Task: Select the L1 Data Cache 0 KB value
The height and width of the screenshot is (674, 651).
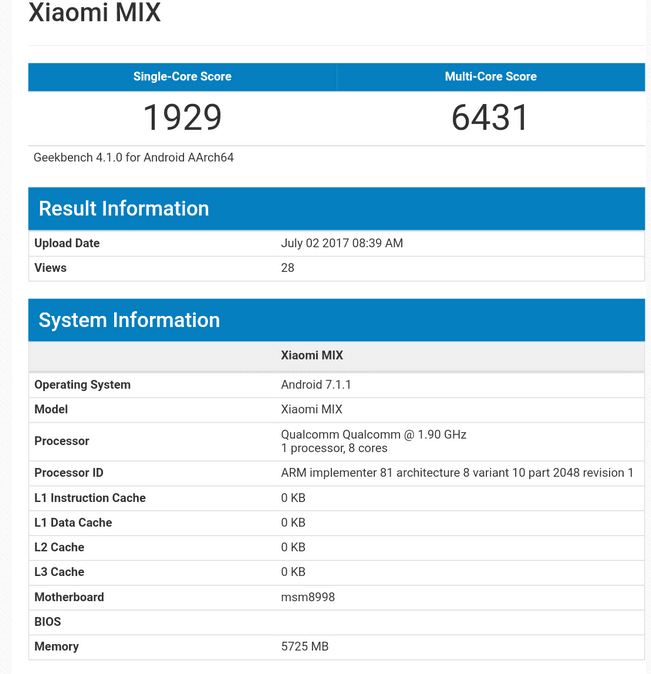Action: click(x=293, y=522)
